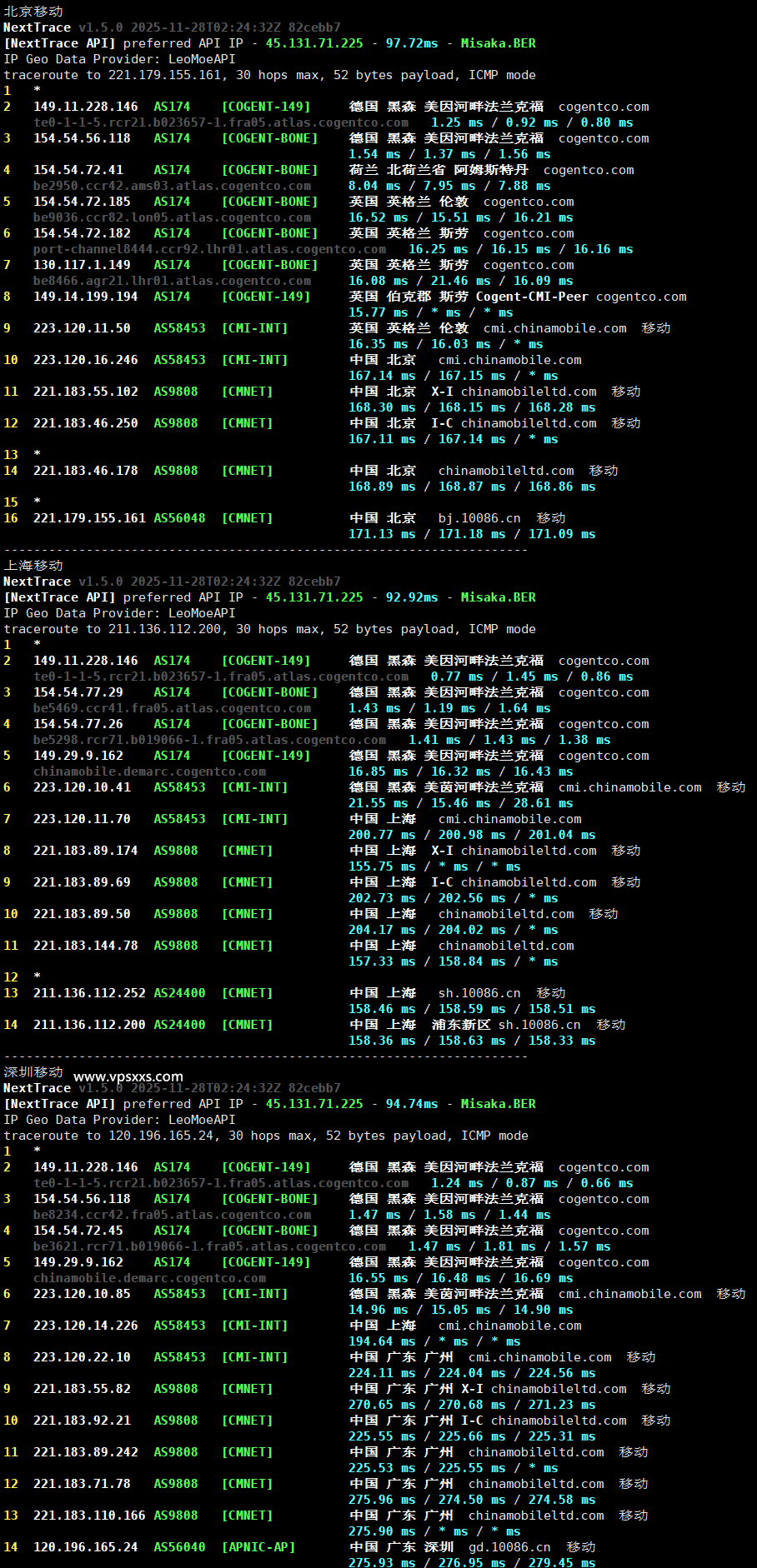The image size is (757, 1568).
Task: Click the hop IP '223.120.10.85'
Action: pyautogui.click(x=82, y=1294)
